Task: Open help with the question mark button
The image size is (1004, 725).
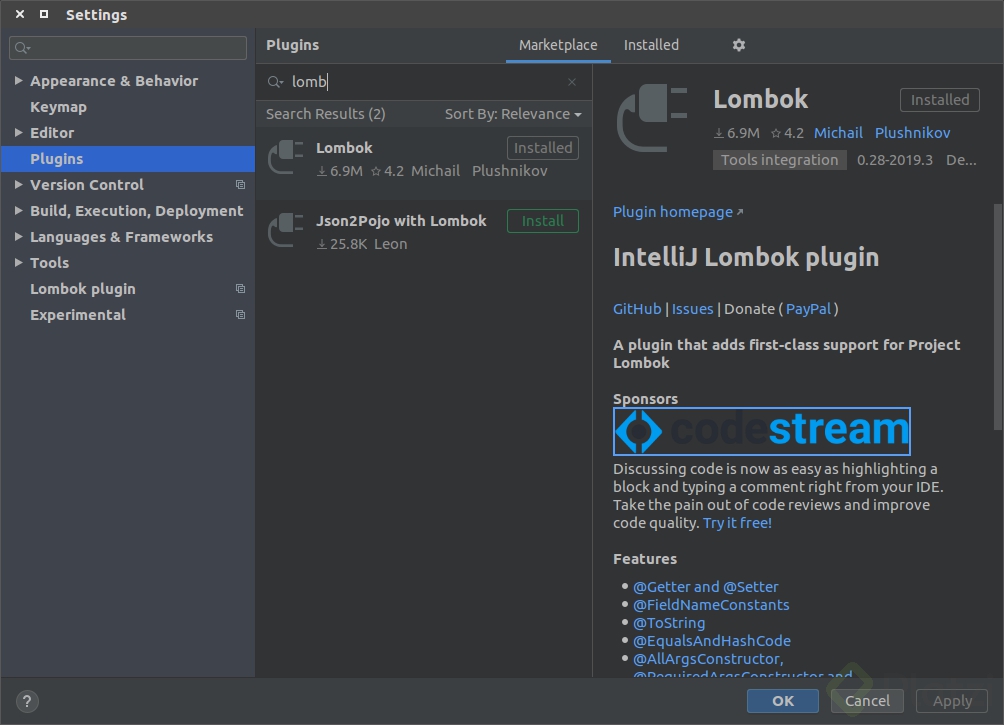Action: (x=27, y=701)
